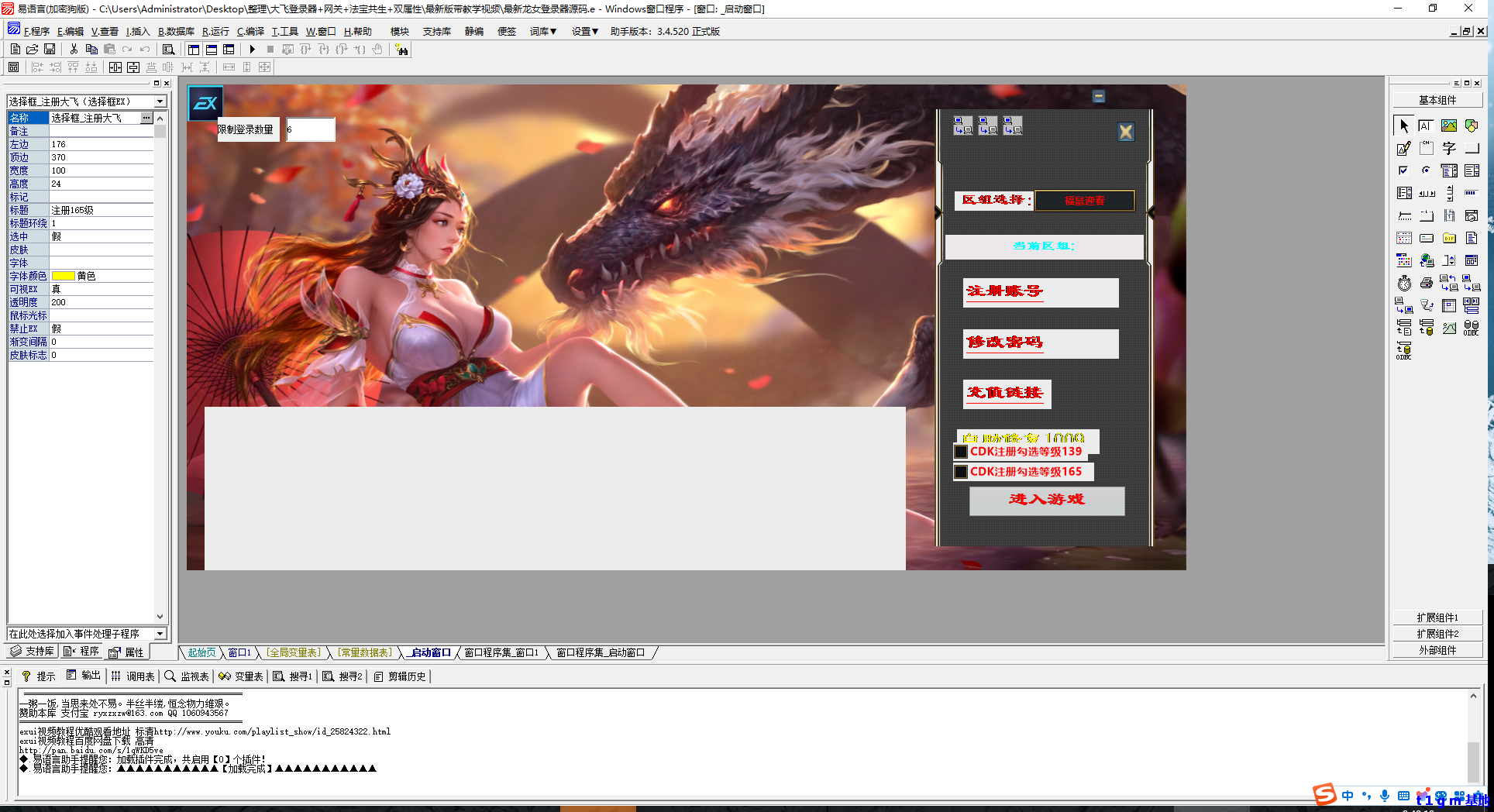The height and width of the screenshot is (812, 1494).
Task: Select the radio button component in toolbox
Action: tap(1426, 170)
